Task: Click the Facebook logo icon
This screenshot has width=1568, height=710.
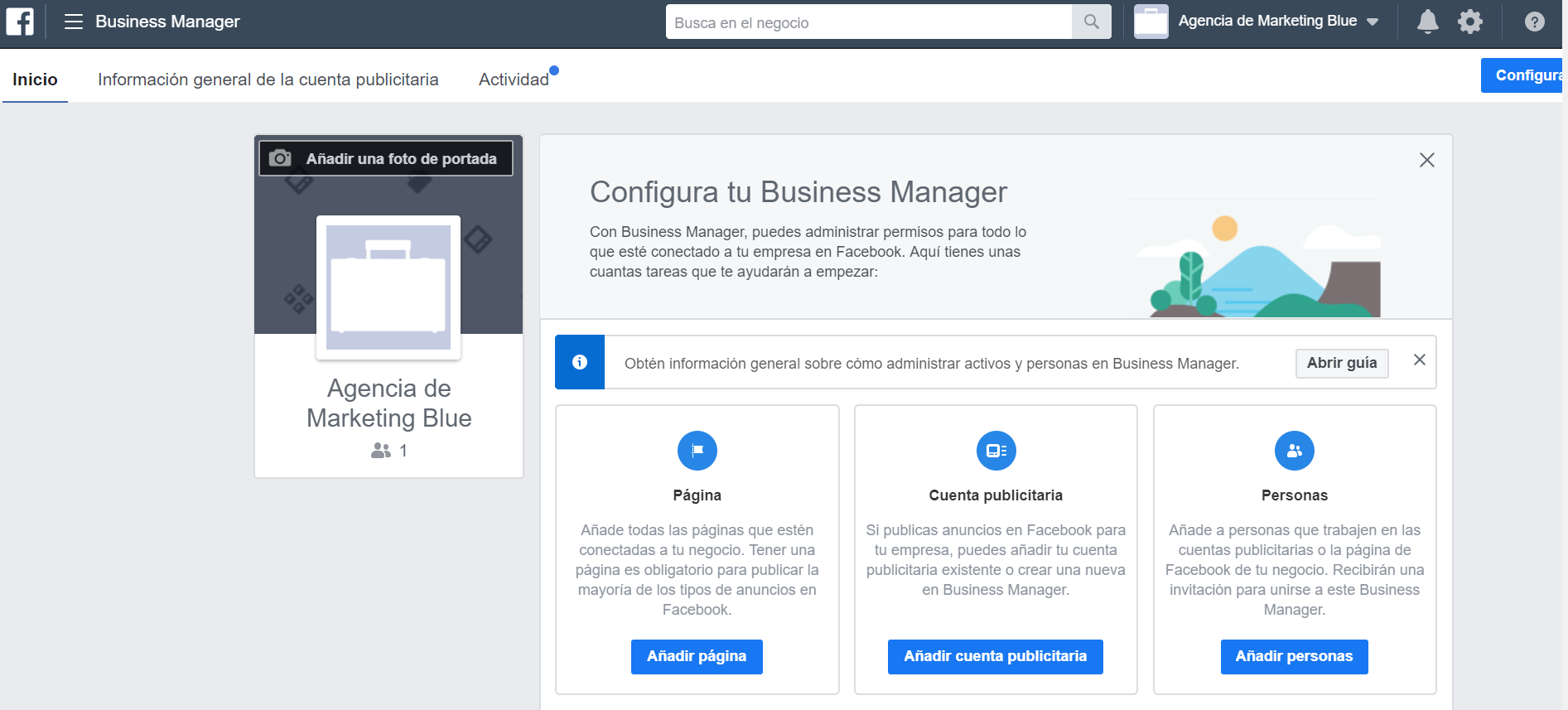Action: pyautogui.click(x=20, y=22)
